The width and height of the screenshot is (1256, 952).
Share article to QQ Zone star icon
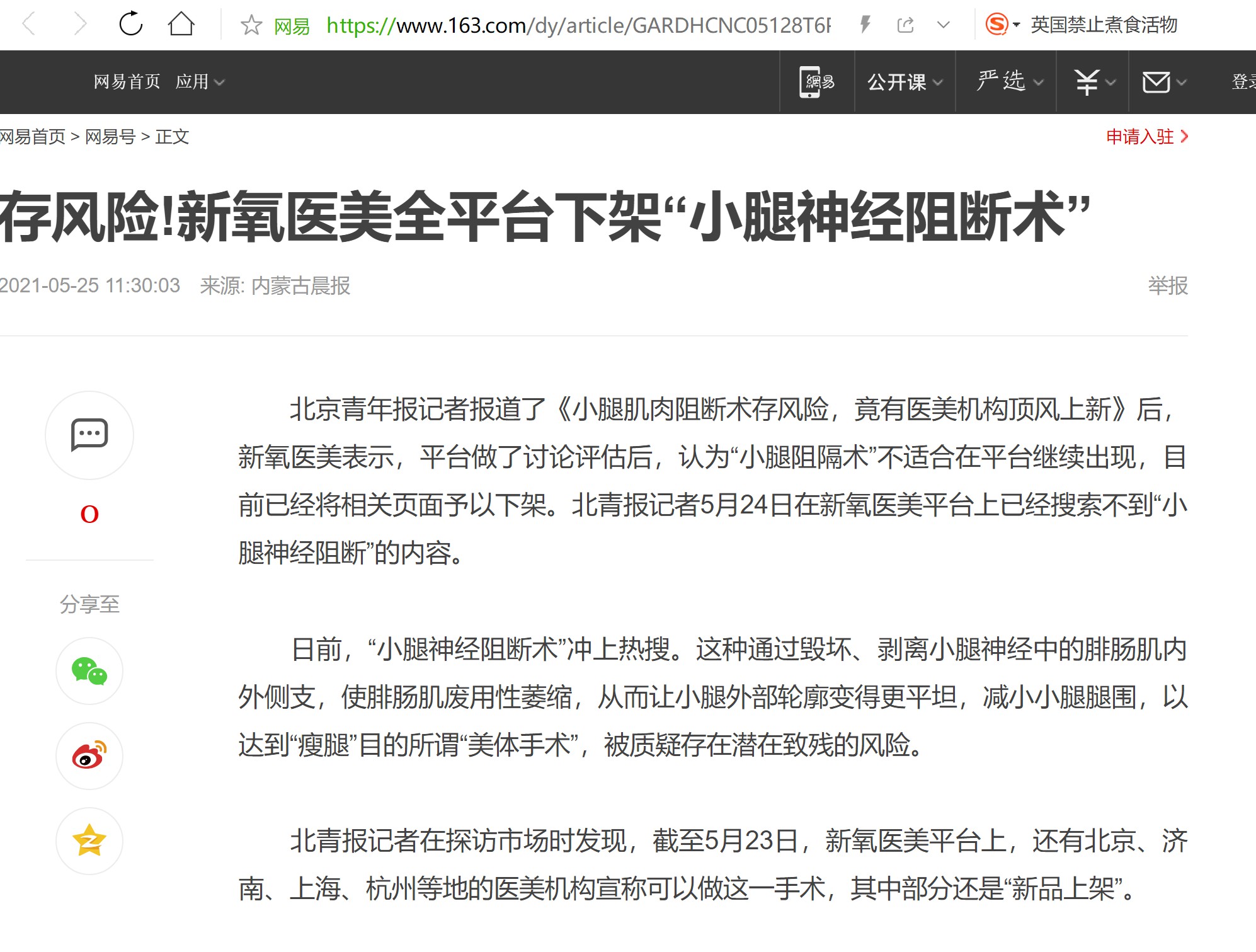click(x=89, y=841)
